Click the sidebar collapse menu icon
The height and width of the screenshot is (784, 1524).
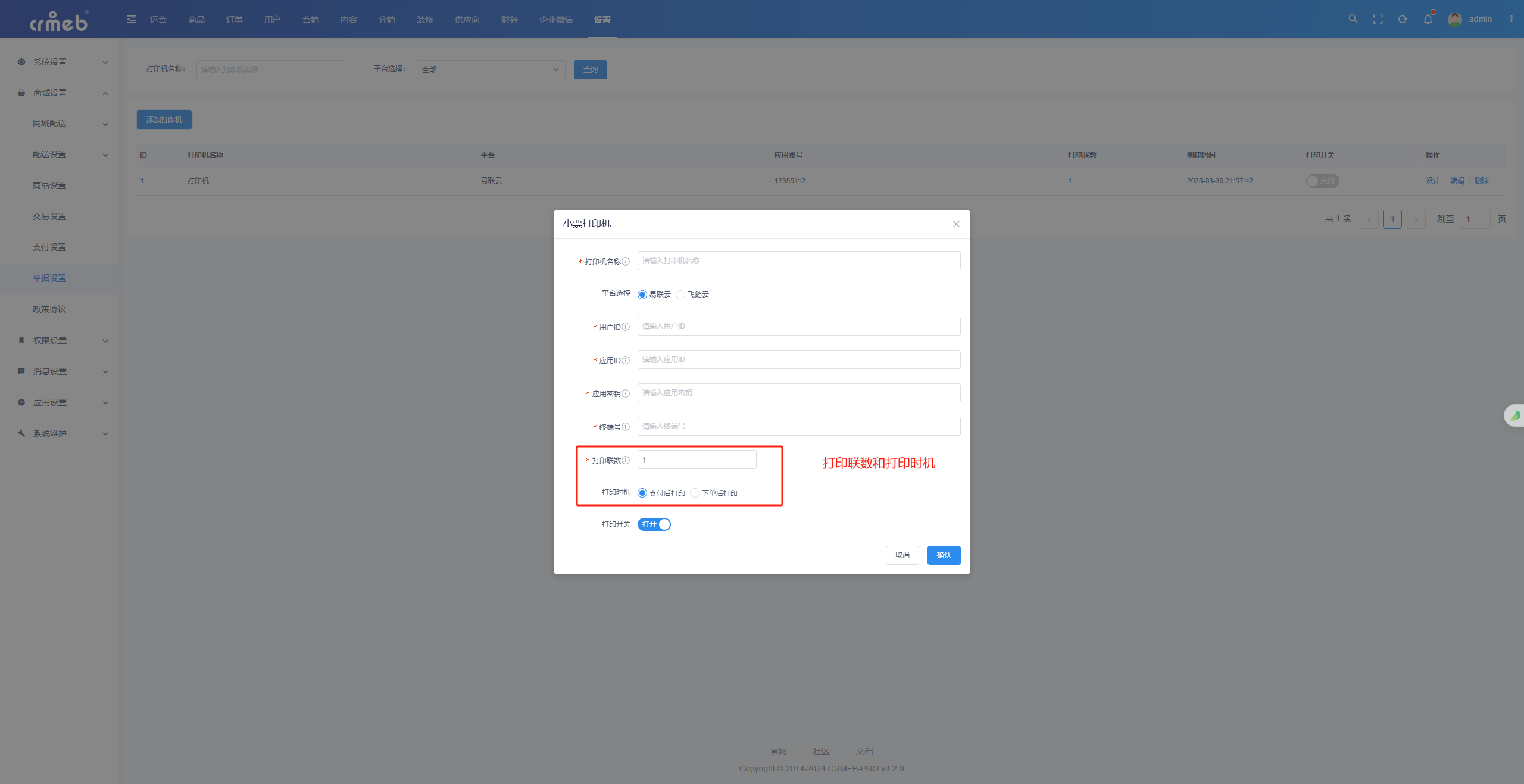(132, 20)
